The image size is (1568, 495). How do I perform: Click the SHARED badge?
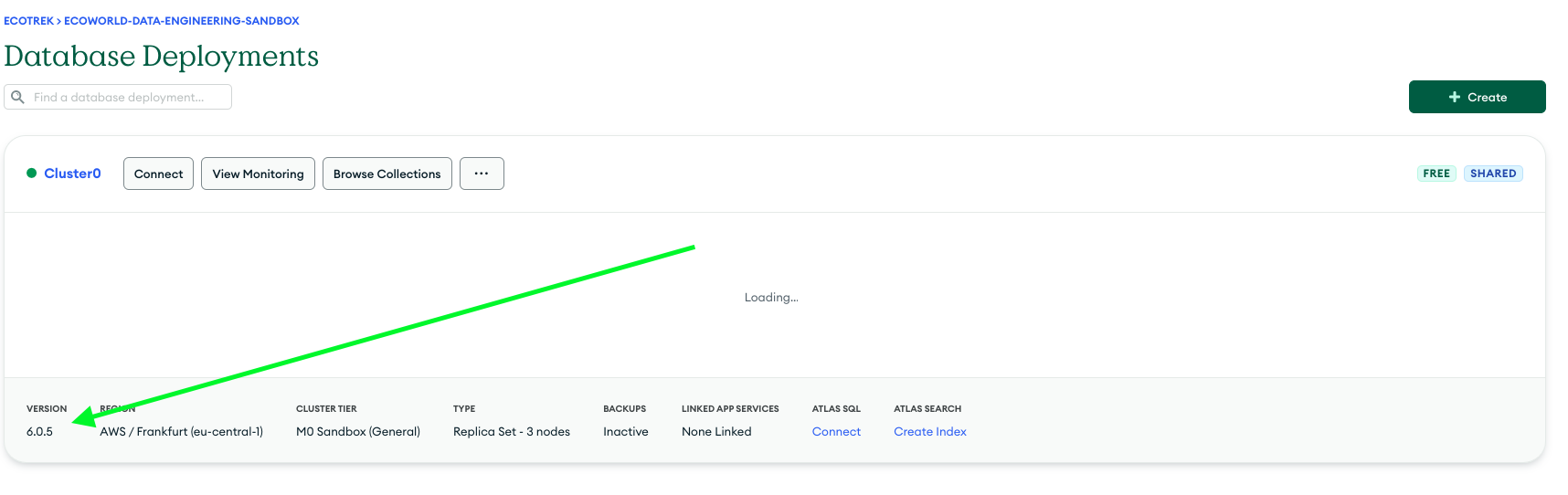pyautogui.click(x=1492, y=174)
